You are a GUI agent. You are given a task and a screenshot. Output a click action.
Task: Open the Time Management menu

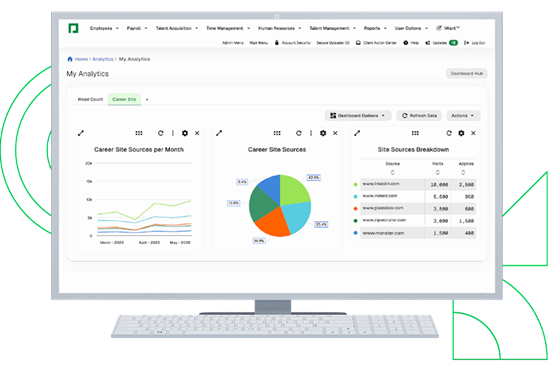tap(228, 28)
